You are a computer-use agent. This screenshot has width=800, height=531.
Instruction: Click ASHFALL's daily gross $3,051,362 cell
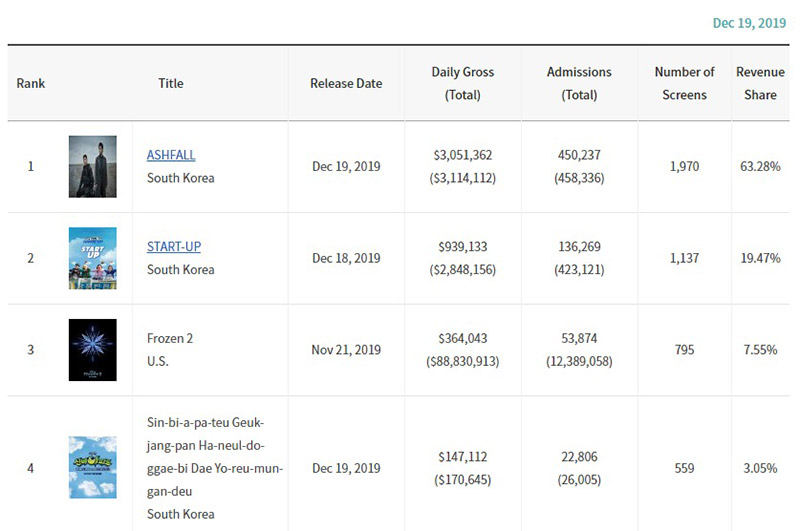[463, 155]
